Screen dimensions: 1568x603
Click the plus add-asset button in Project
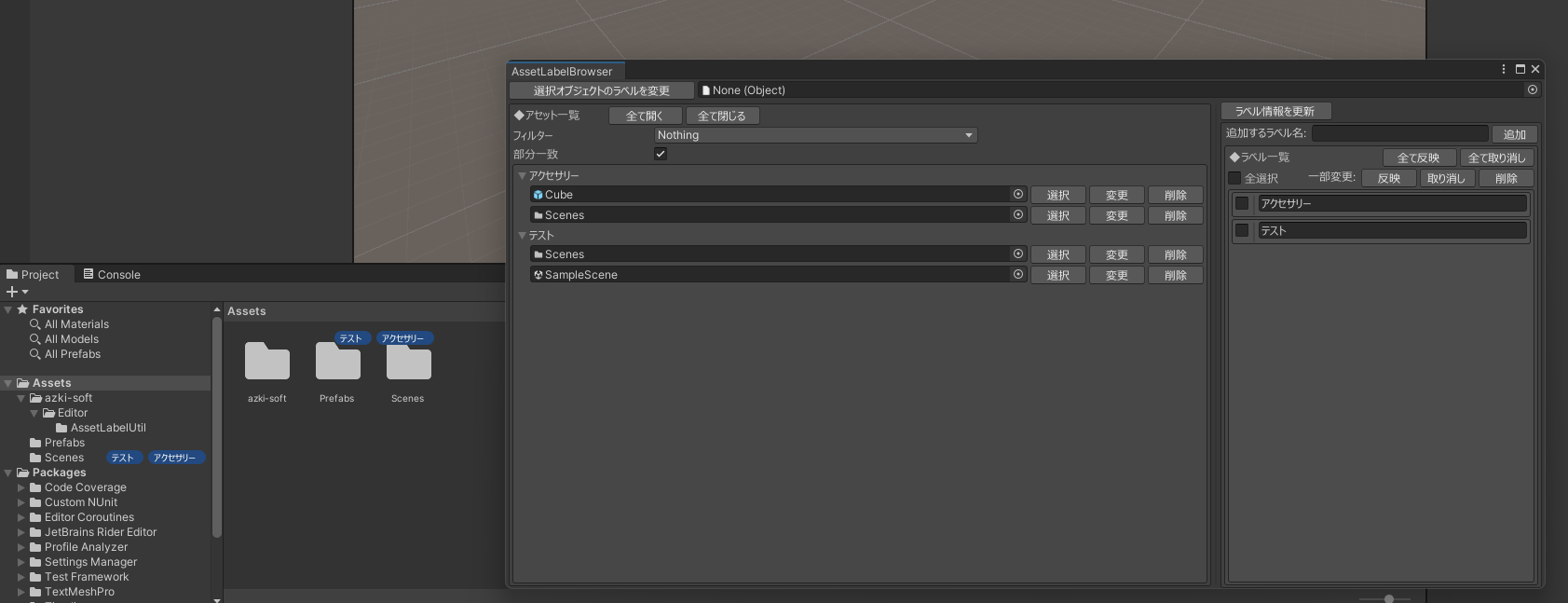17,292
